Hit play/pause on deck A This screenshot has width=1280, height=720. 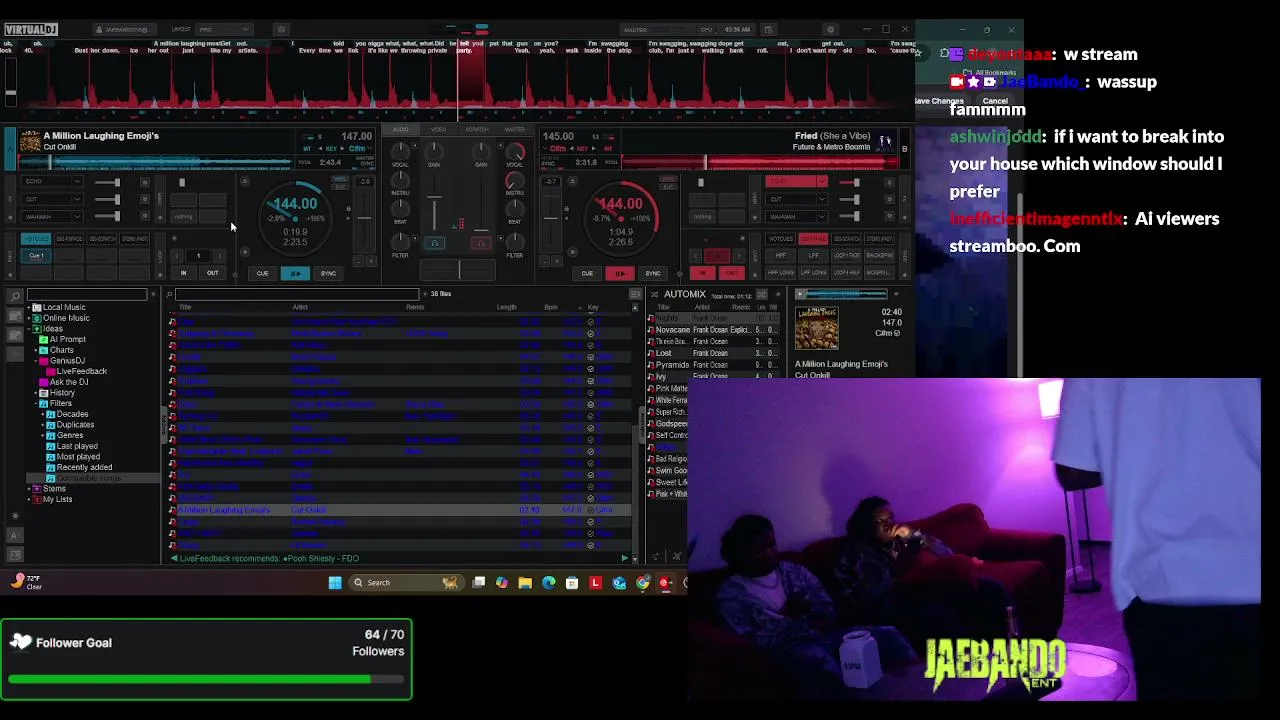[295, 273]
